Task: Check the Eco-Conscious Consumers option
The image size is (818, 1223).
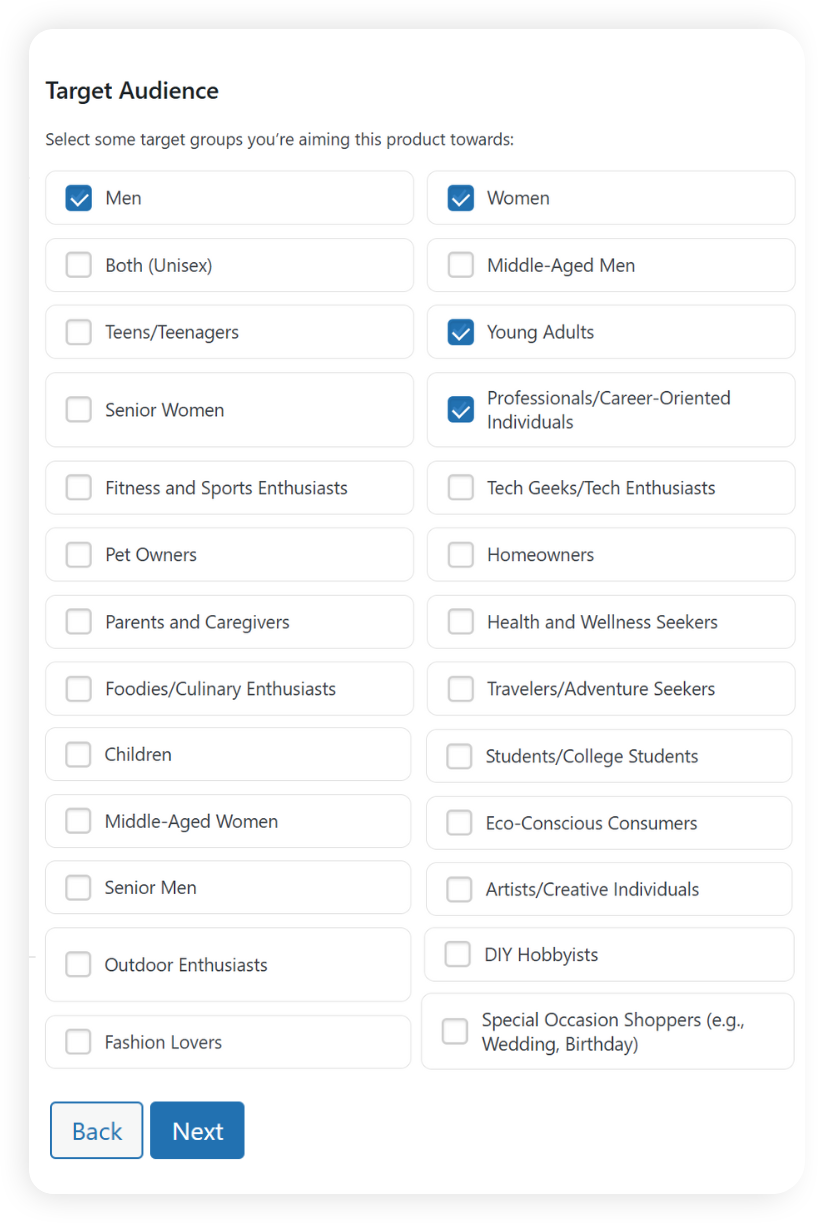Action: pyautogui.click(x=459, y=822)
